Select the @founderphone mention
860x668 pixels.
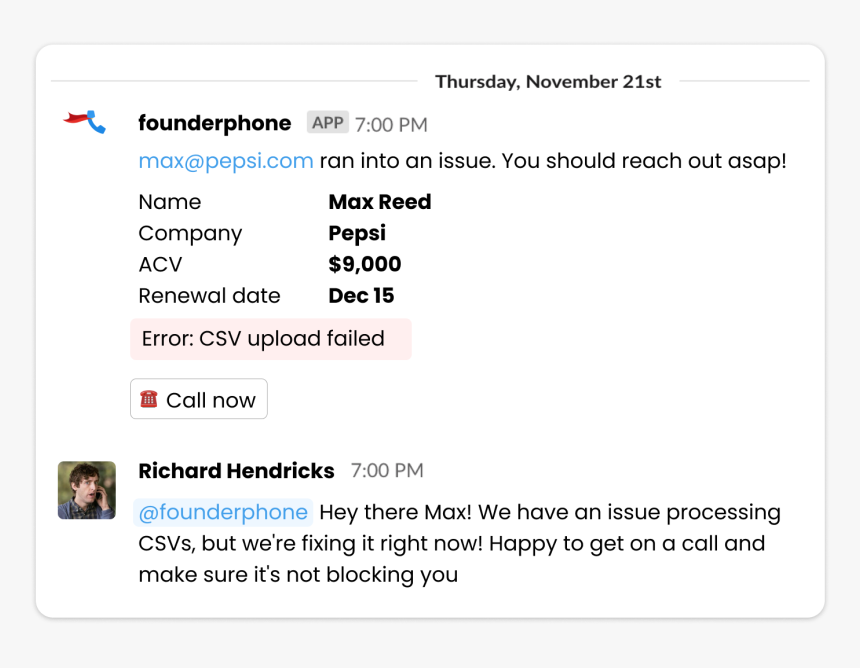point(223,512)
